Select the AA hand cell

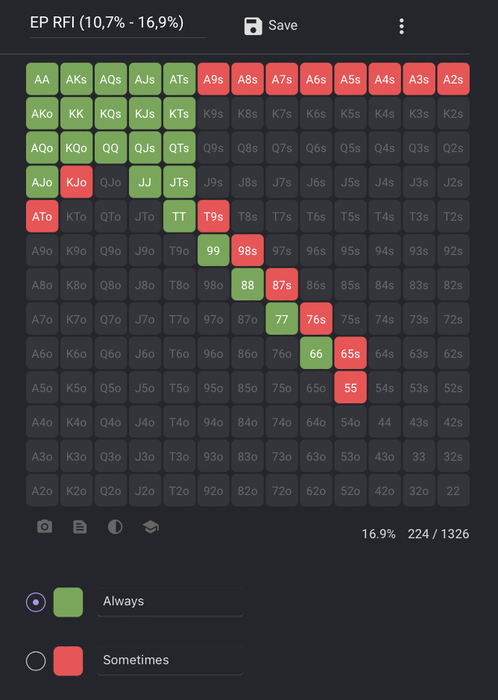pyautogui.click(x=42, y=79)
